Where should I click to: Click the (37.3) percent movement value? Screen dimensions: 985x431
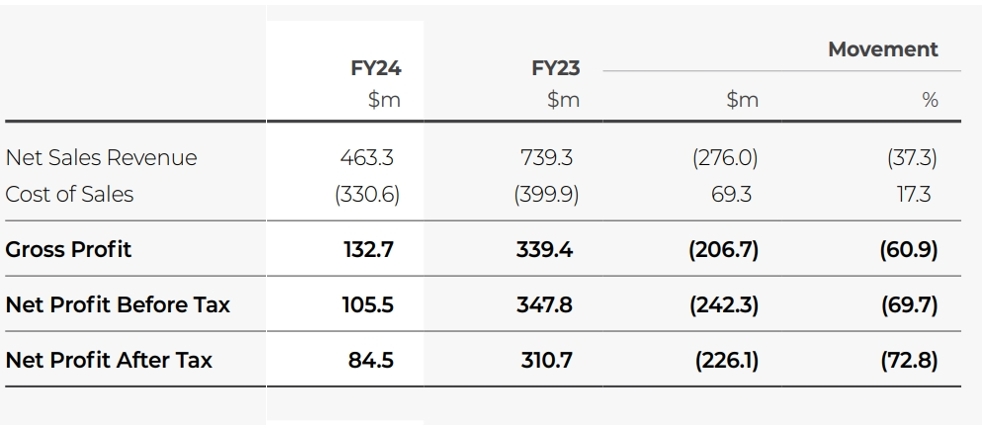pyautogui.click(x=912, y=158)
